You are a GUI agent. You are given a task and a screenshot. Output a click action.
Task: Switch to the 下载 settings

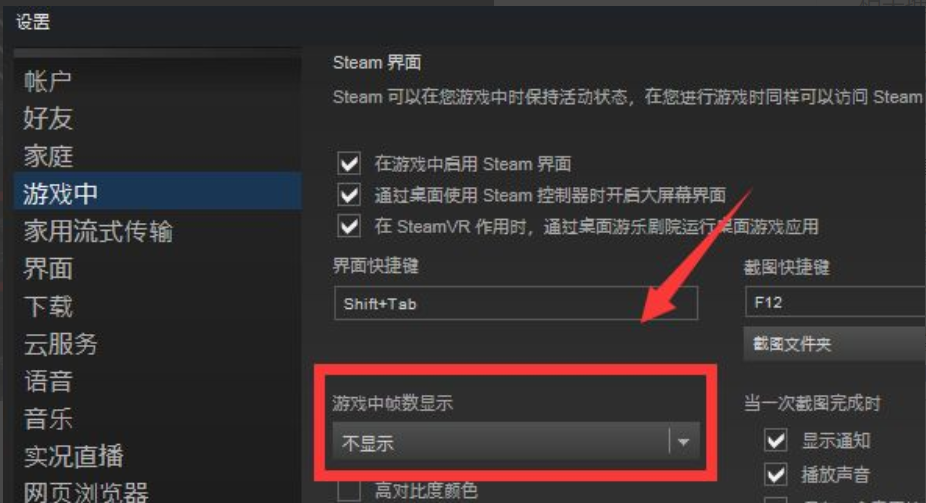(x=48, y=306)
